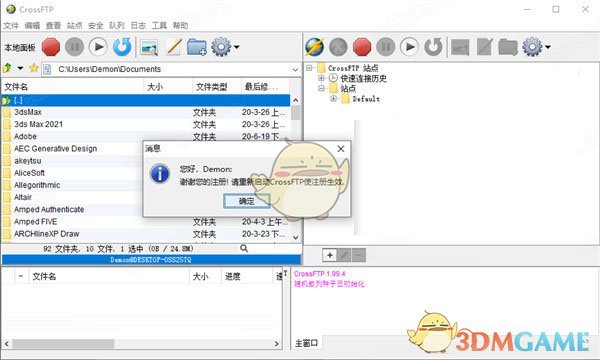This screenshot has height=360, width=600.
Task: Click the 确定 button in message dialog
Action: (x=246, y=201)
